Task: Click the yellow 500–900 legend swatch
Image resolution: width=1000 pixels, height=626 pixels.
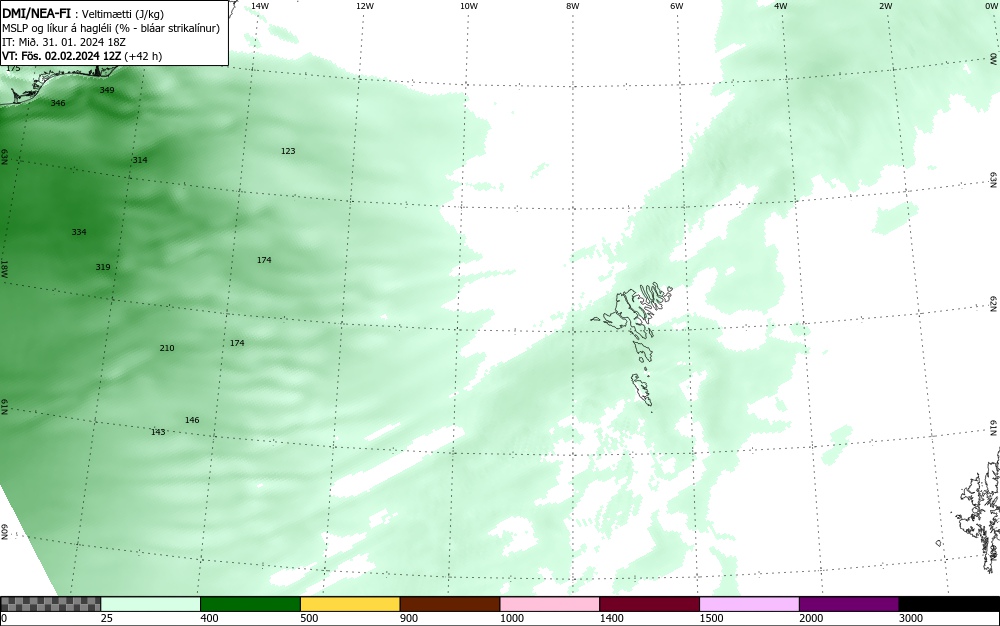Action: pyautogui.click(x=350, y=604)
